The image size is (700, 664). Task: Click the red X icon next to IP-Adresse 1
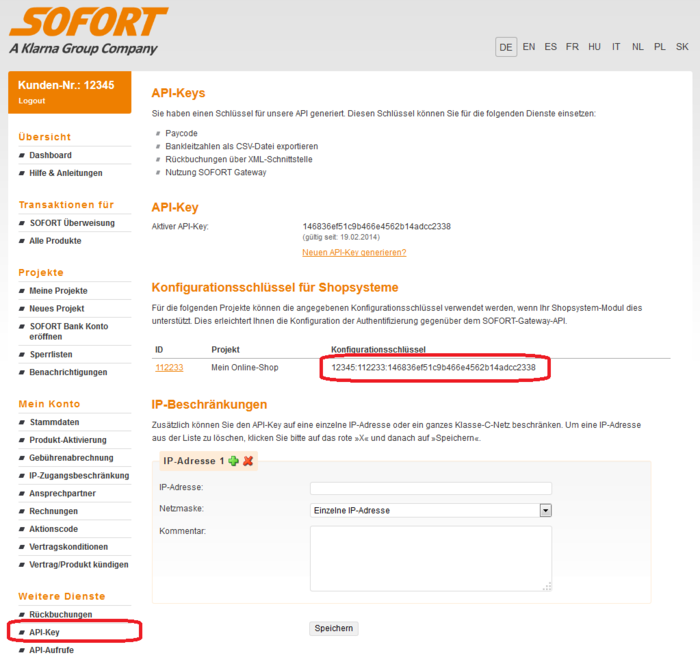coord(248,461)
